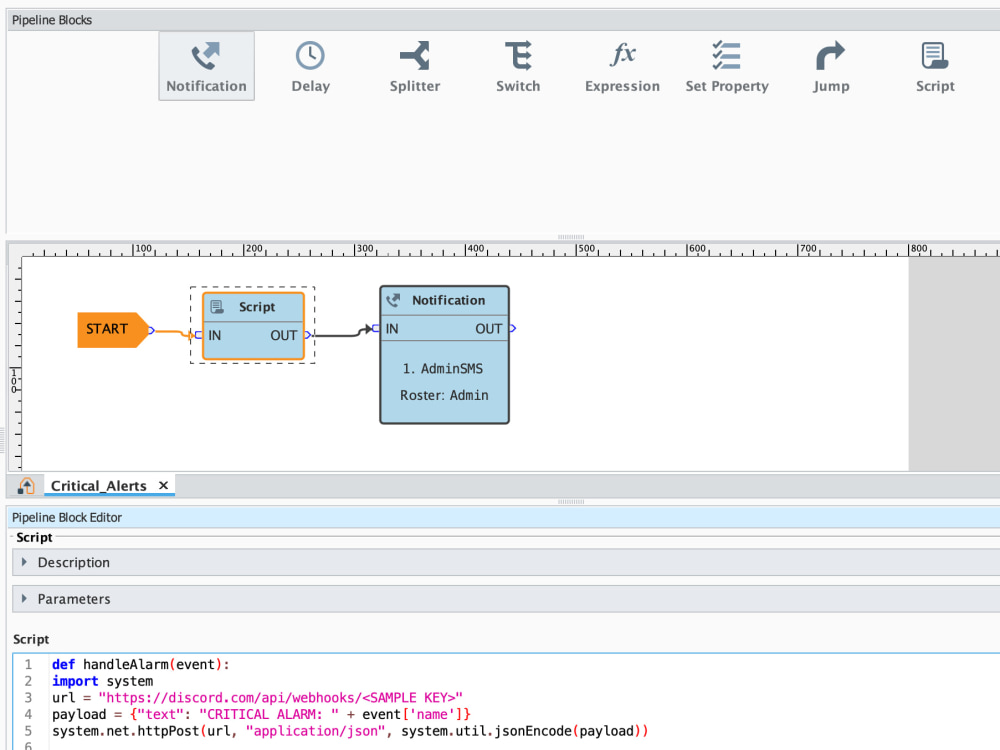Select the Notification block from the palette
1000x750 pixels.
pos(206,66)
